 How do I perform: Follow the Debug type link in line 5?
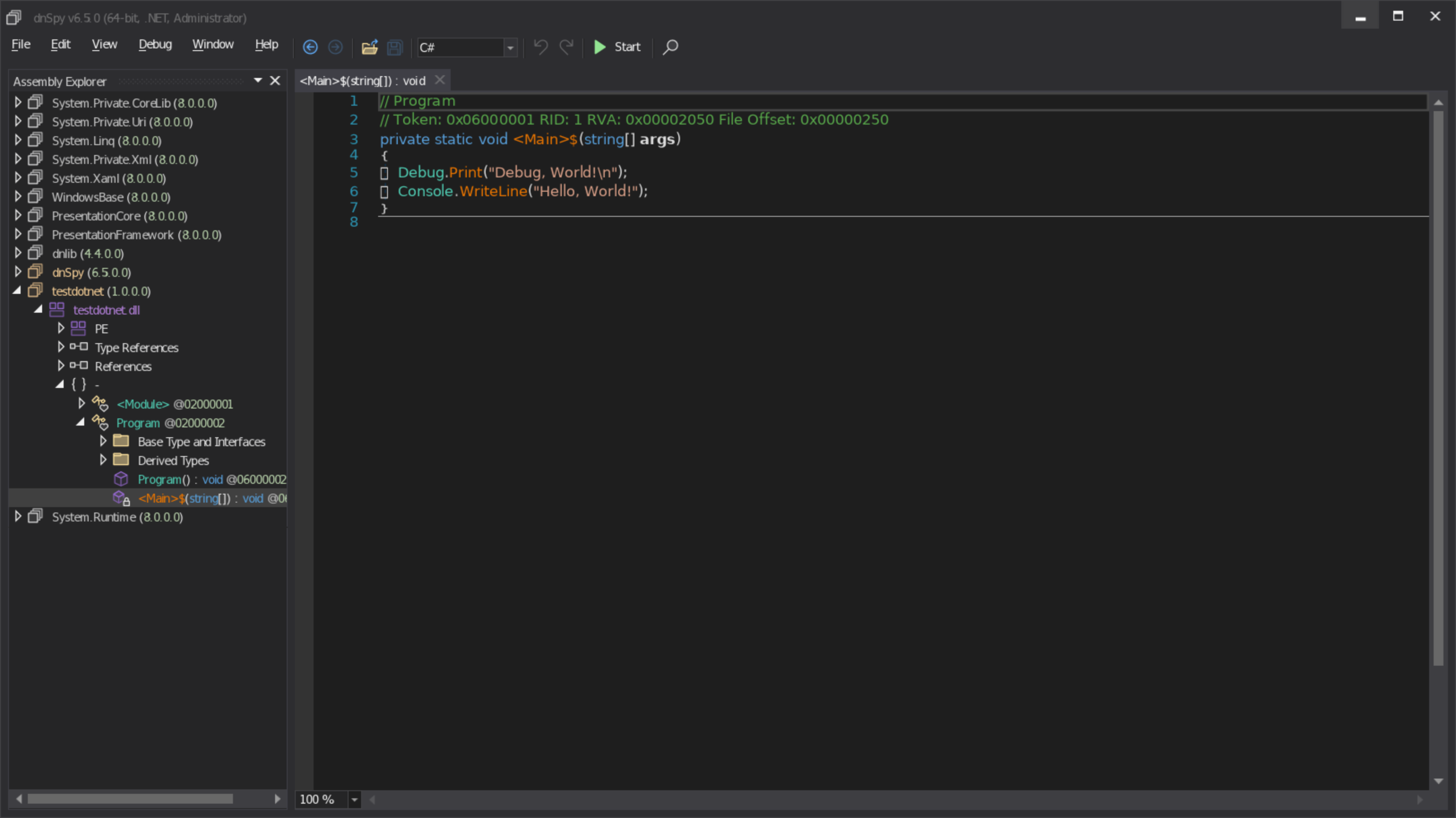(x=421, y=172)
